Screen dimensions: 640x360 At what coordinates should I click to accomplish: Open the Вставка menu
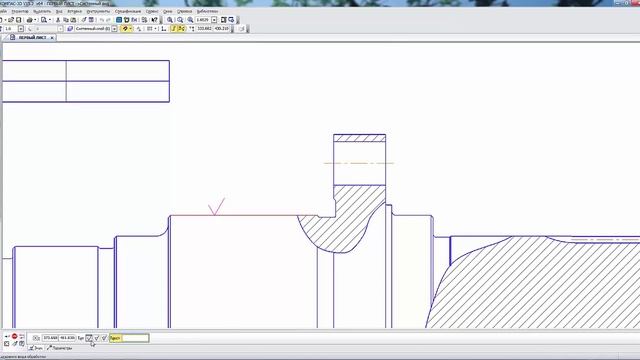tap(75, 11)
